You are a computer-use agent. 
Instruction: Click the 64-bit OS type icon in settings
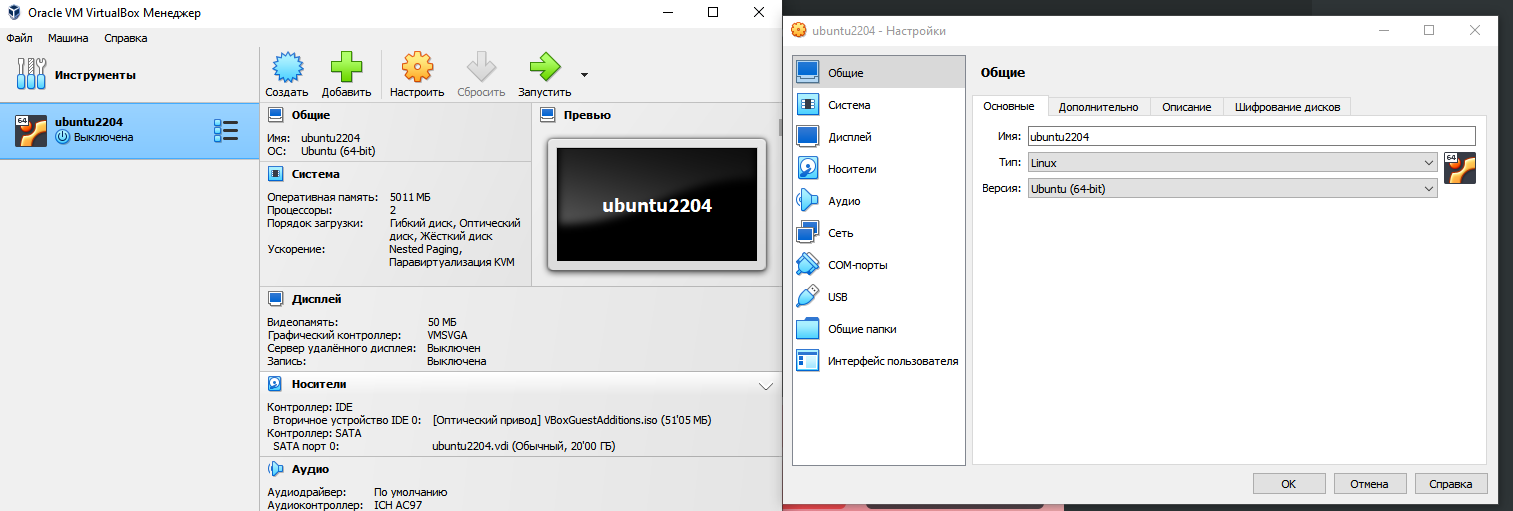1460,168
